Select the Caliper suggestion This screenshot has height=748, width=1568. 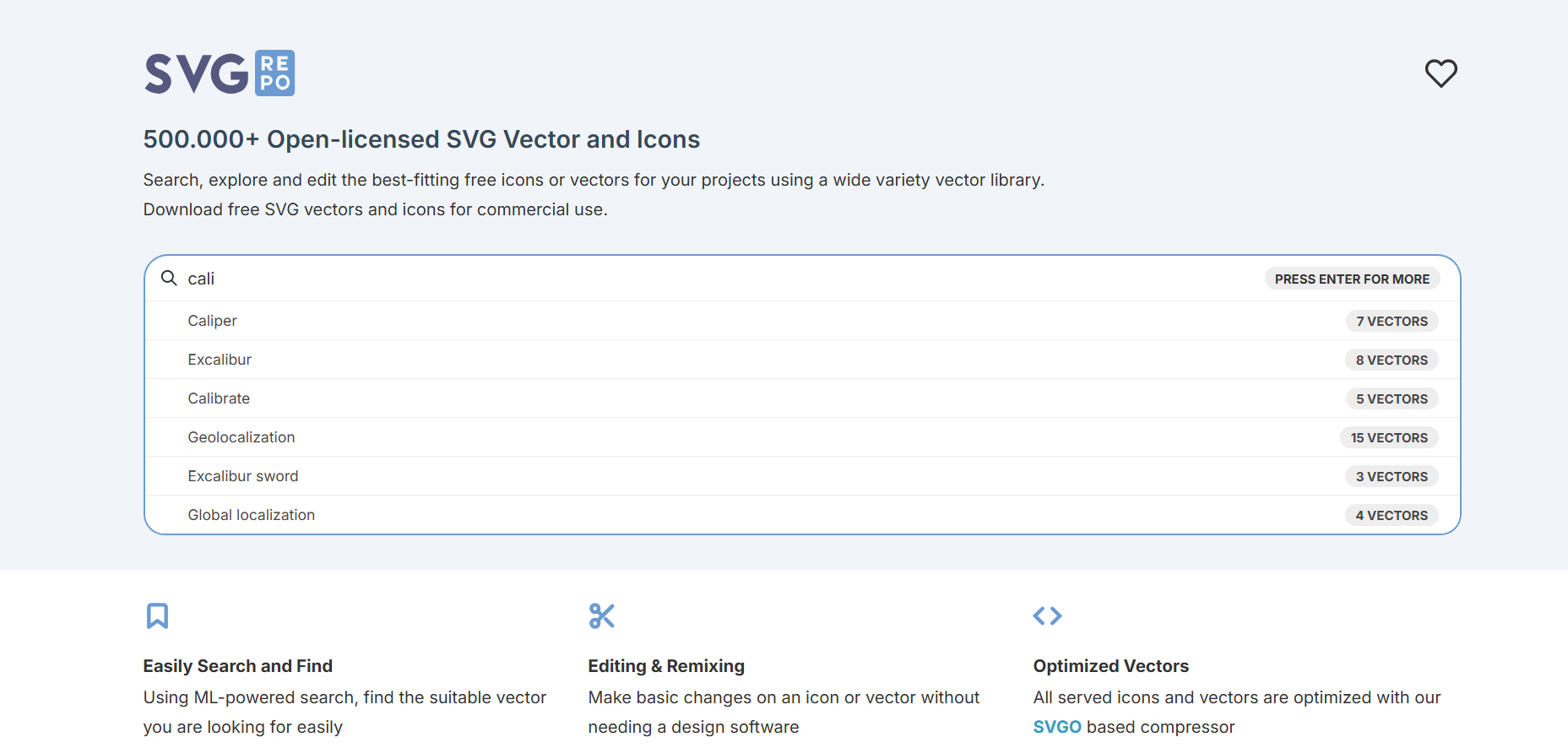pyautogui.click(x=212, y=321)
